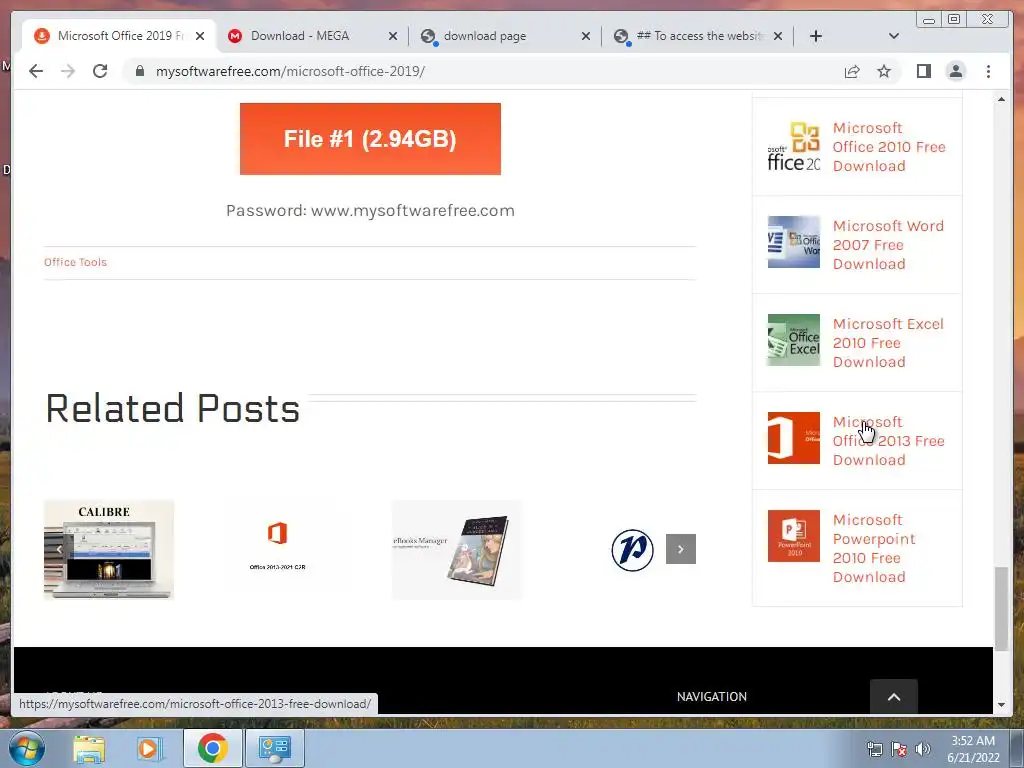Expand the tab search dropdown
Image resolution: width=1024 pixels, height=768 pixels.
click(894, 36)
